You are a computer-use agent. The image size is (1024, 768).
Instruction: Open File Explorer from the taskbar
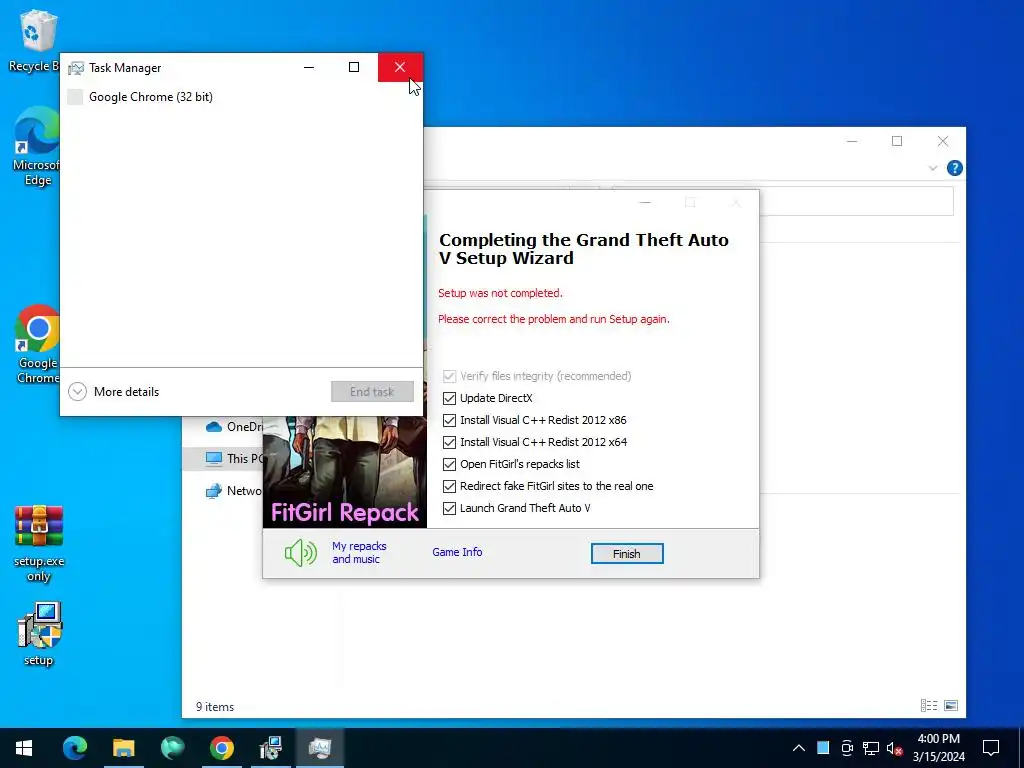point(123,748)
